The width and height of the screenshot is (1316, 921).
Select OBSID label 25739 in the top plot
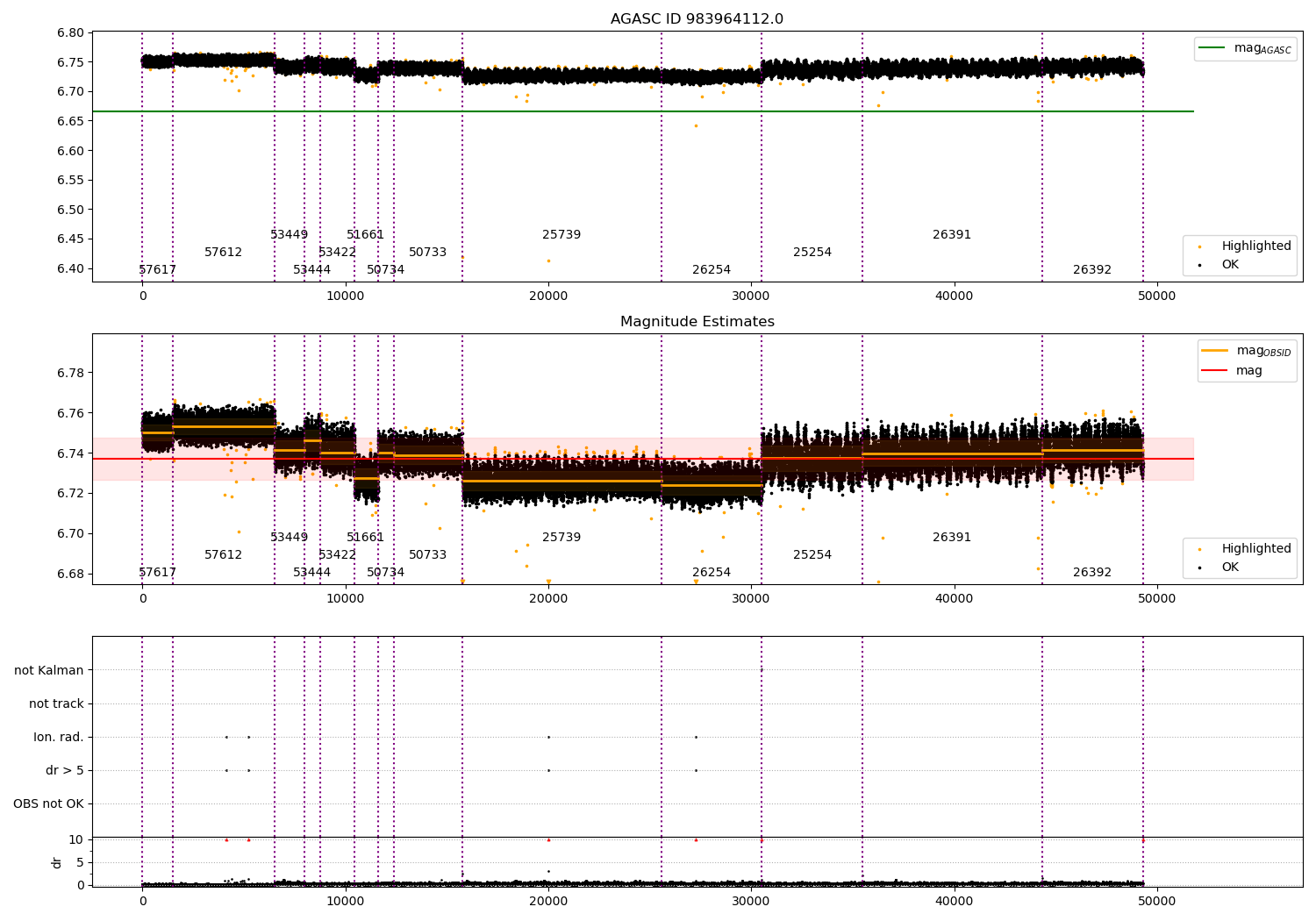[x=561, y=235]
